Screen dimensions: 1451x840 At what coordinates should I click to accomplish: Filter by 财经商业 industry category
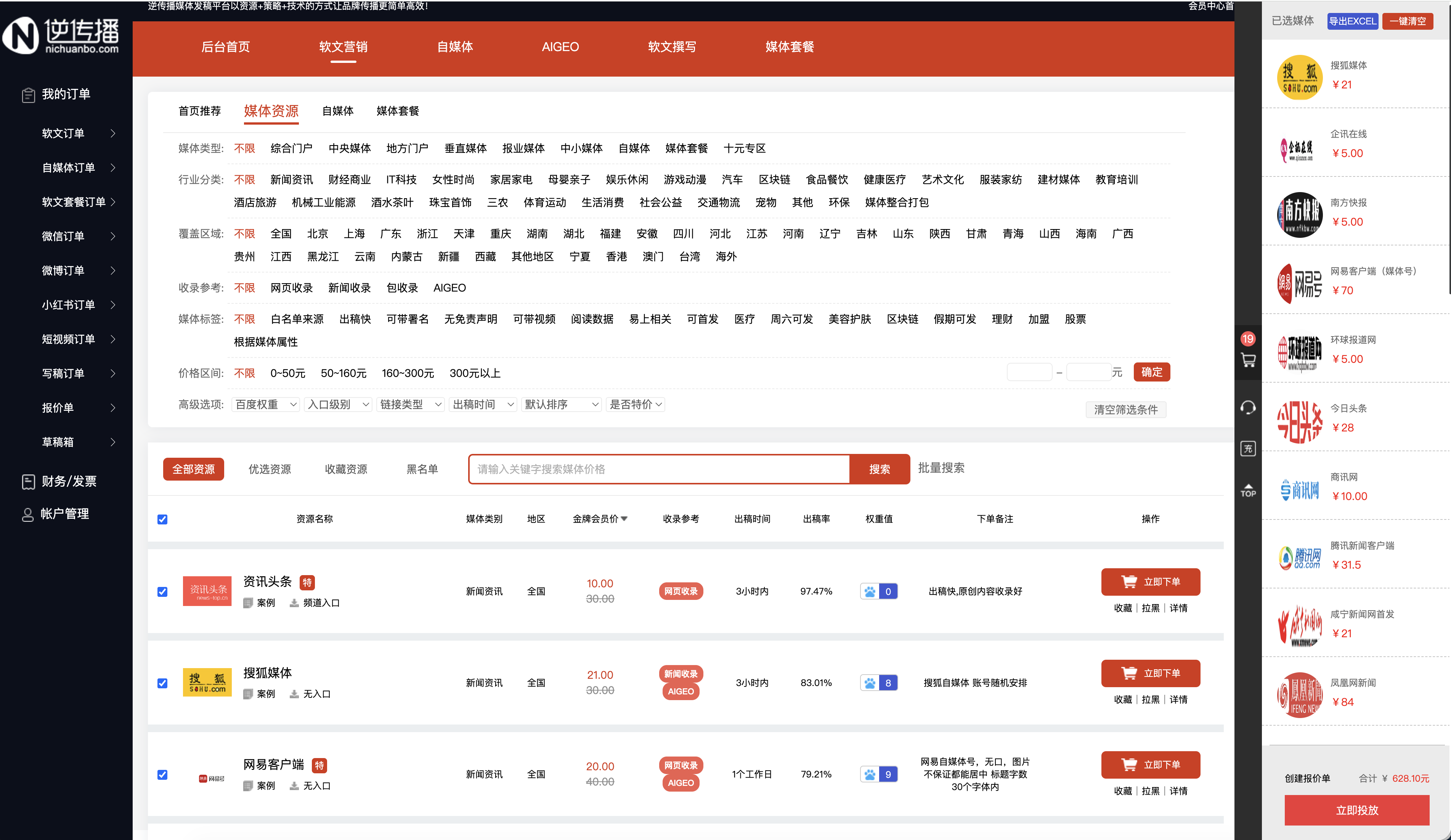click(x=350, y=180)
